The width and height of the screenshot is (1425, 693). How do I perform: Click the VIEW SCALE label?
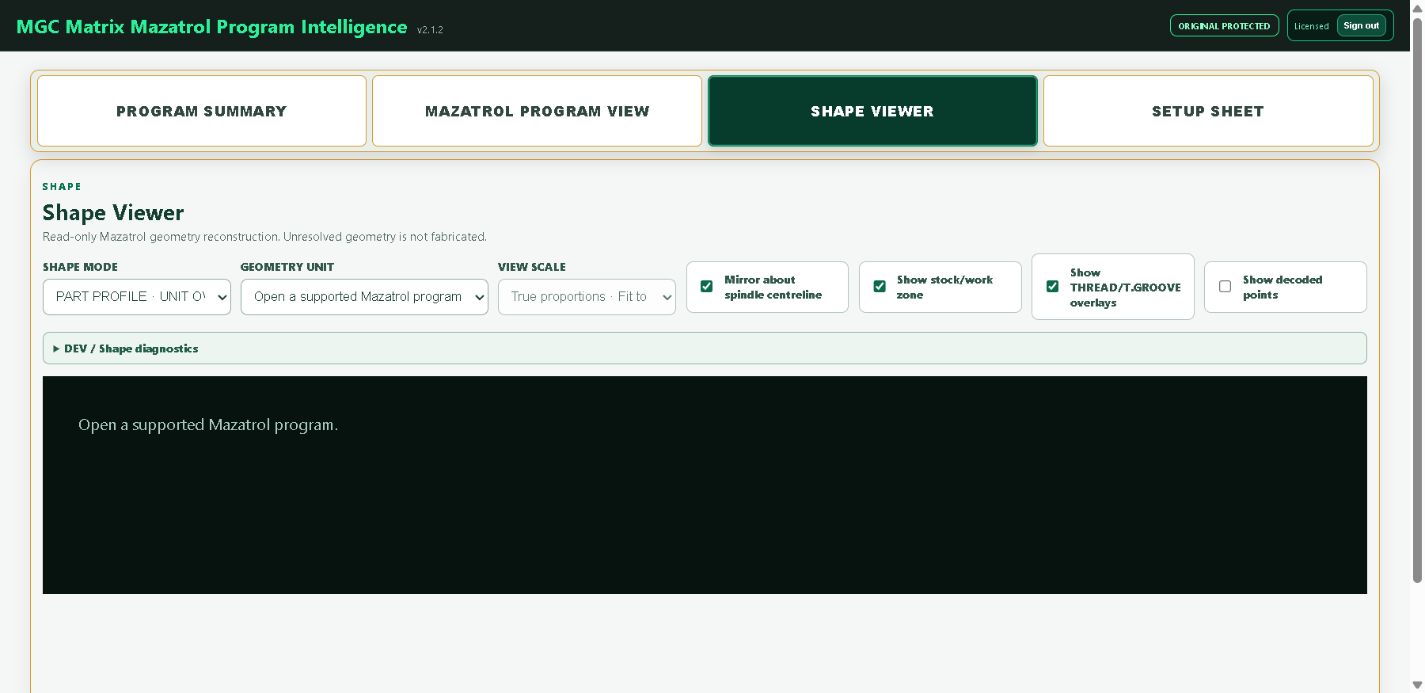pyautogui.click(x=532, y=267)
